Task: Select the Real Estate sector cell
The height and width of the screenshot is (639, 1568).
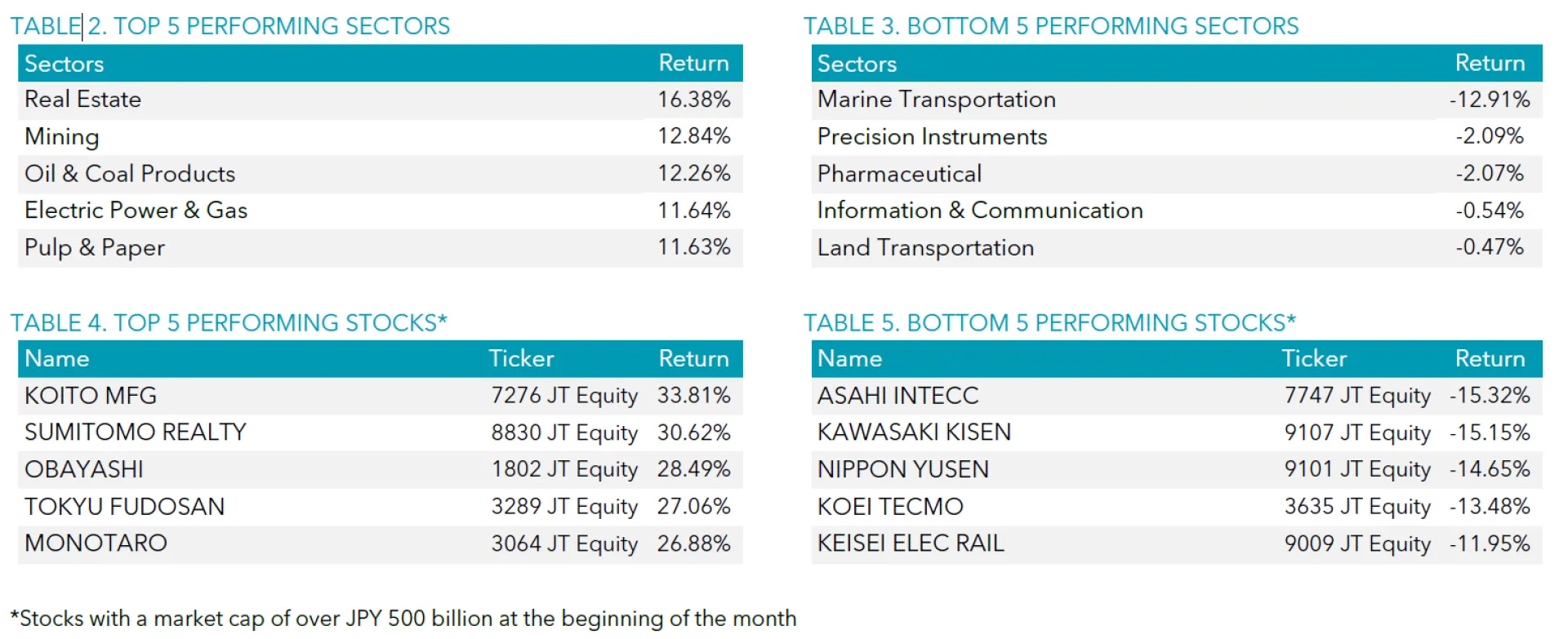Action: (83, 100)
